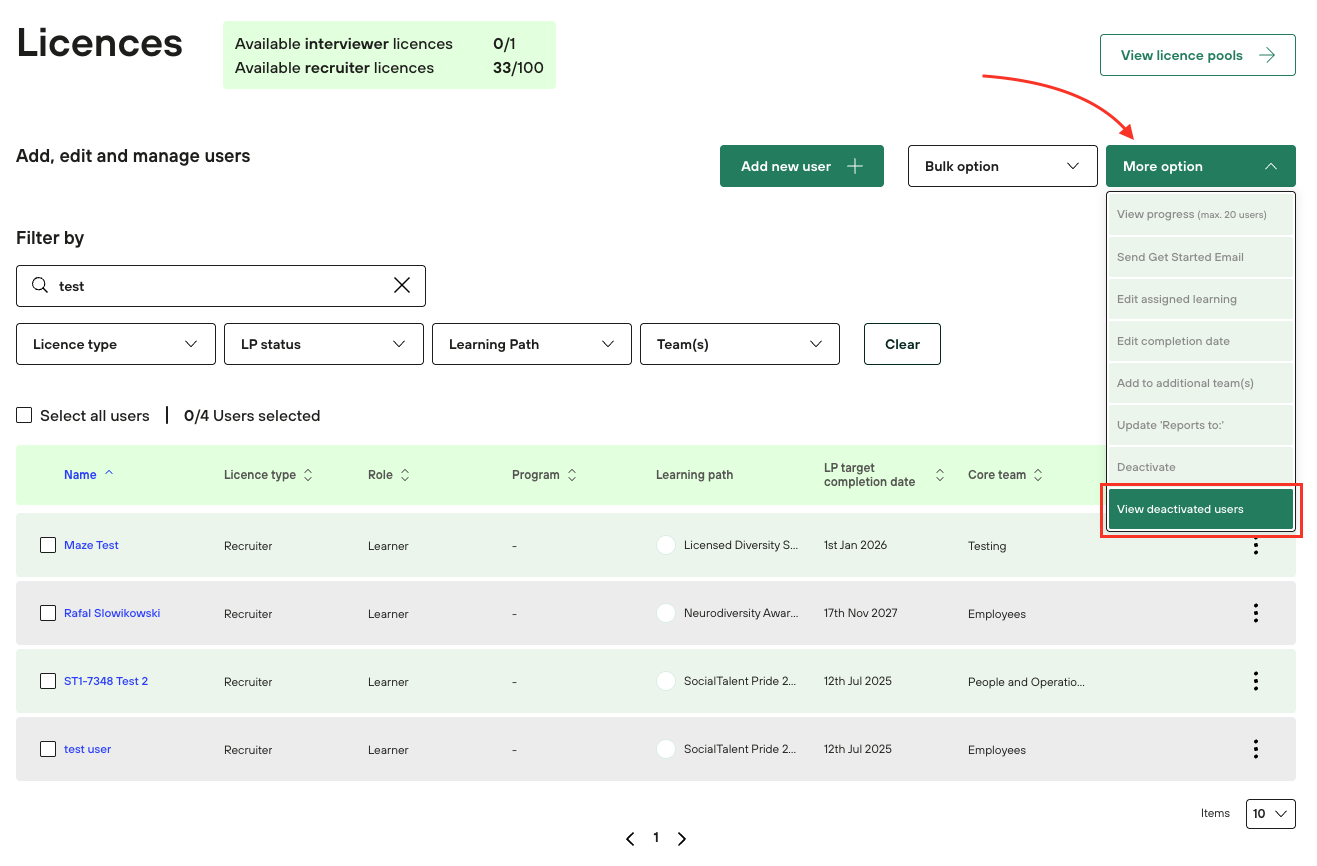Open View licence pools
1317x866 pixels.
coord(1197,55)
